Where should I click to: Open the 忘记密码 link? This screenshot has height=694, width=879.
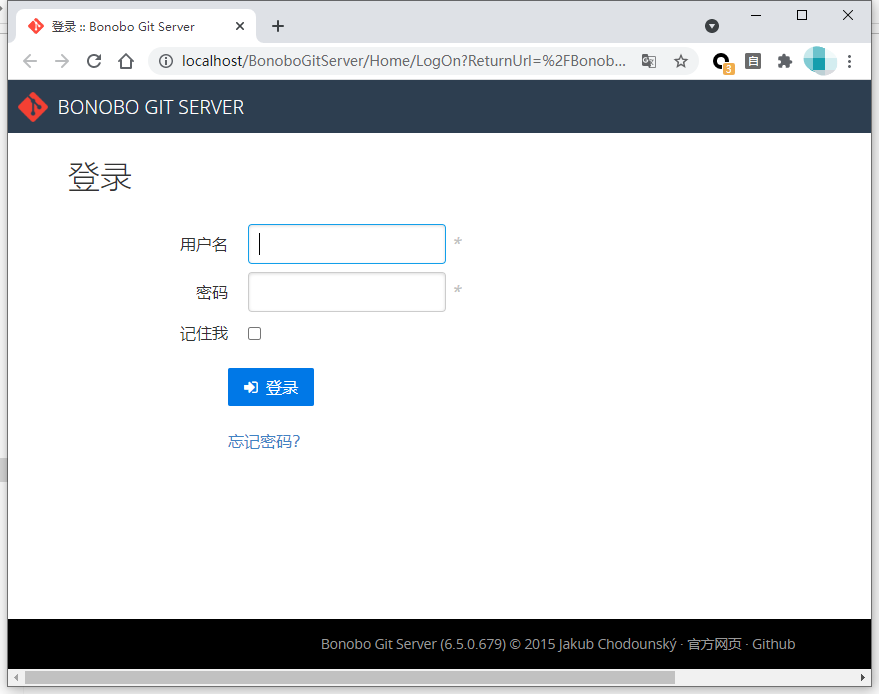(264, 441)
